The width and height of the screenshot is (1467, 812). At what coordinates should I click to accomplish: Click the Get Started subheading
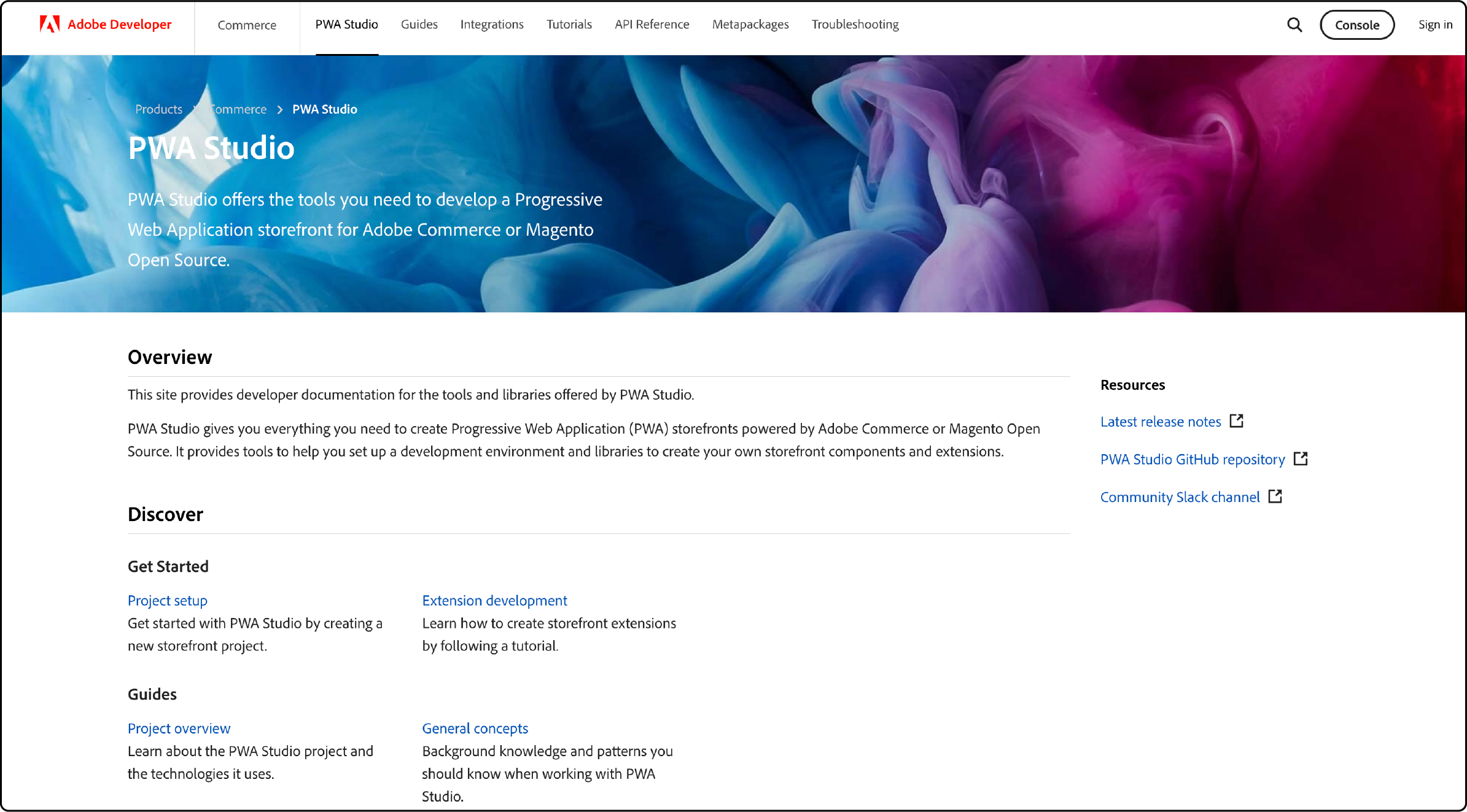[x=168, y=566]
